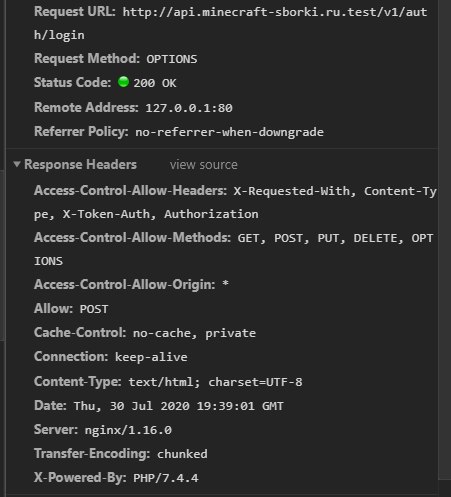Click the Request Method OPTIONS value

coord(172,59)
